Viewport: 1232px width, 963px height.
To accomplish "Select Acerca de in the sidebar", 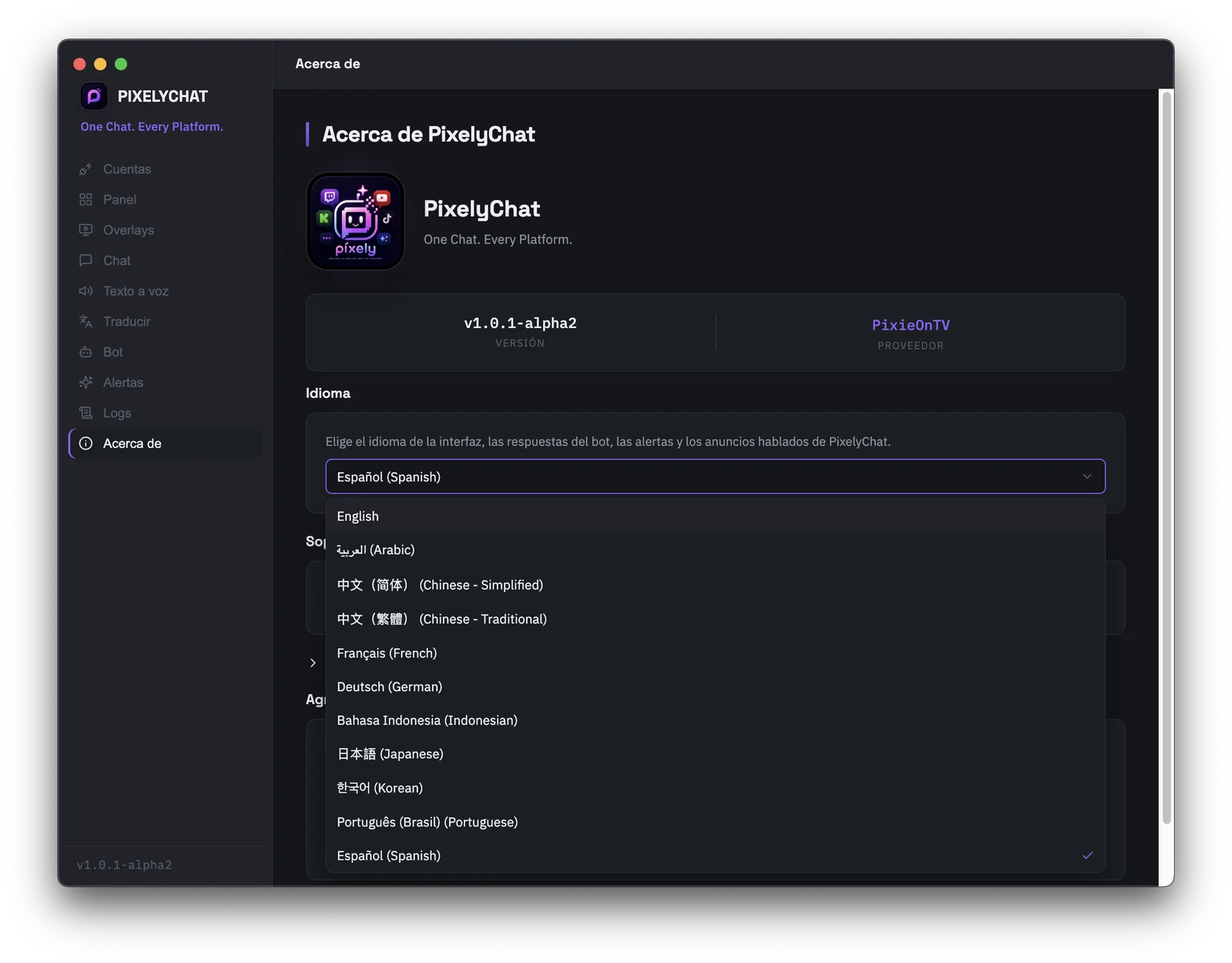I will pos(165,443).
